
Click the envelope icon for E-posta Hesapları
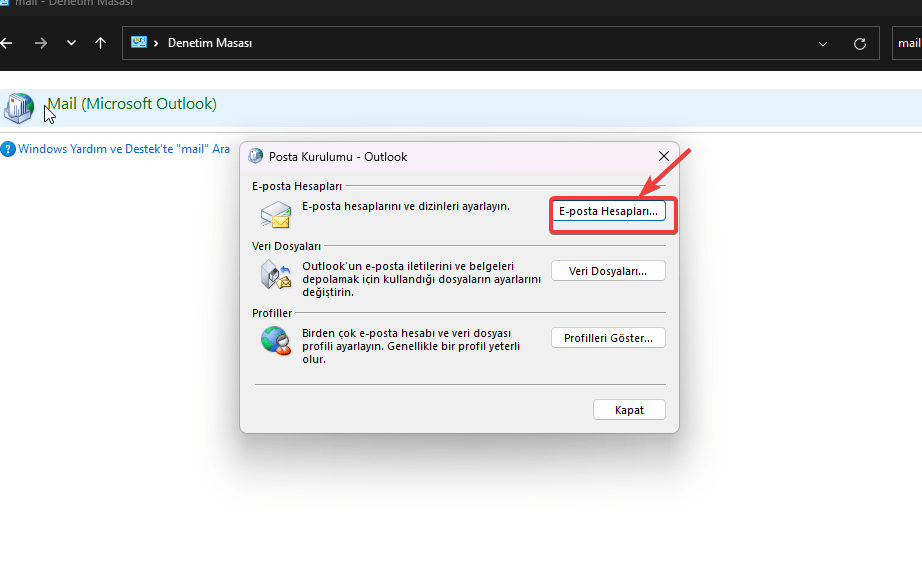275,215
